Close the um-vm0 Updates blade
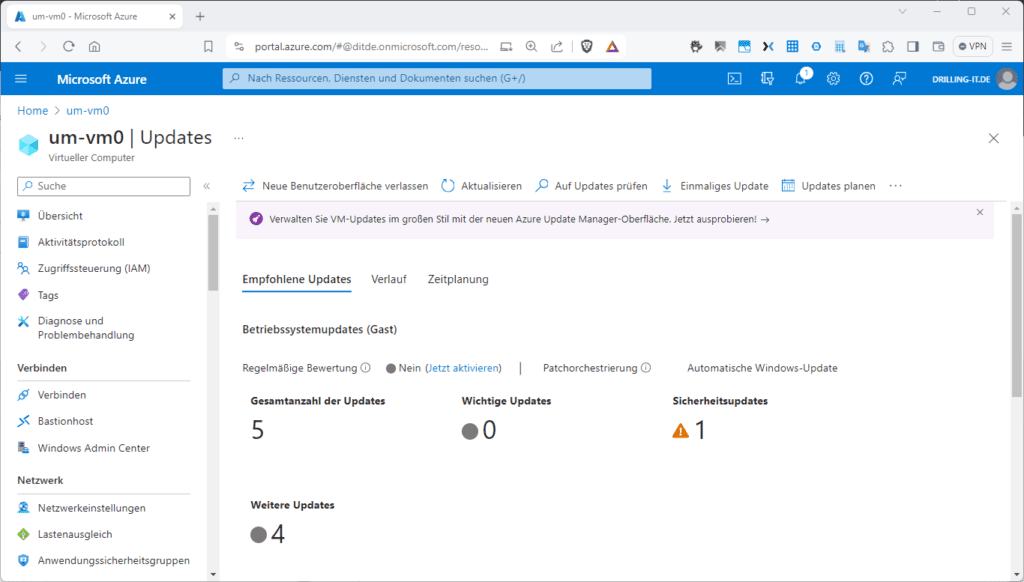Screen dimensions: 1024x582 tap(993, 138)
